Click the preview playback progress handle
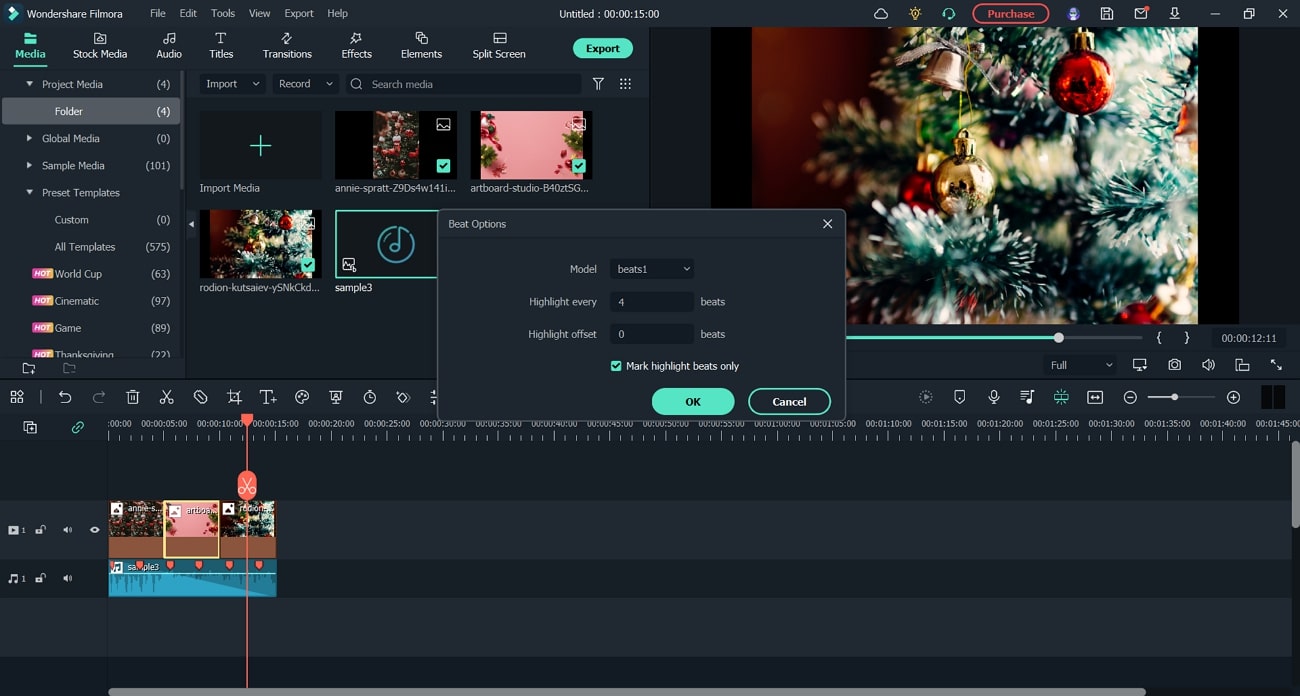Image resolution: width=1300 pixels, height=696 pixels. coord(1058,338)
